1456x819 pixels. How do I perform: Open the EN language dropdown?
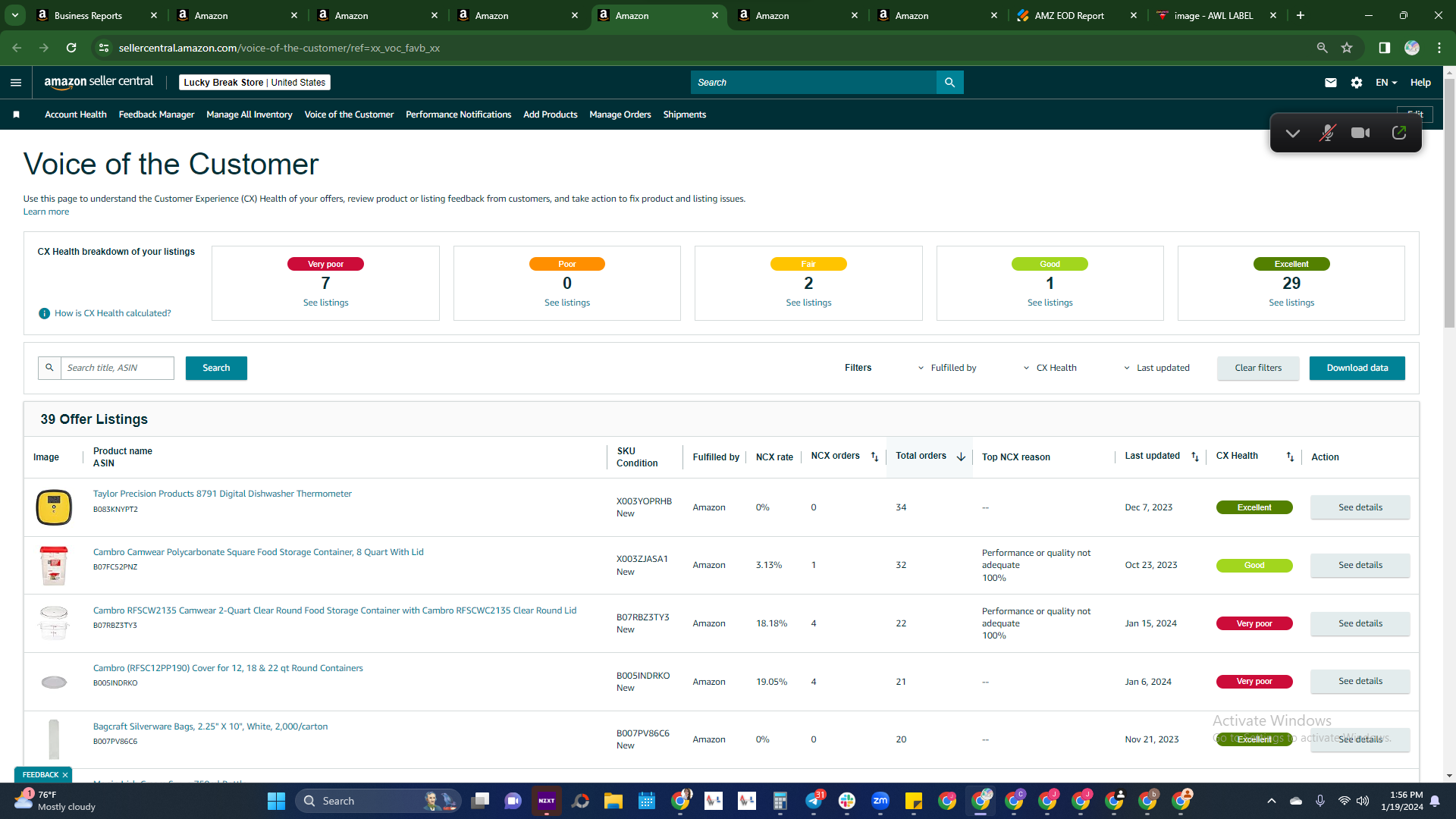click(x=1386, y=83)
